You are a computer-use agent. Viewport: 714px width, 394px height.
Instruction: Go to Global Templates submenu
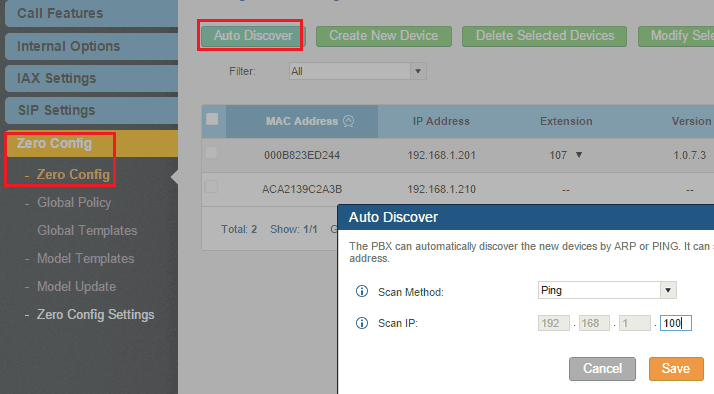(x=87, y=230)
